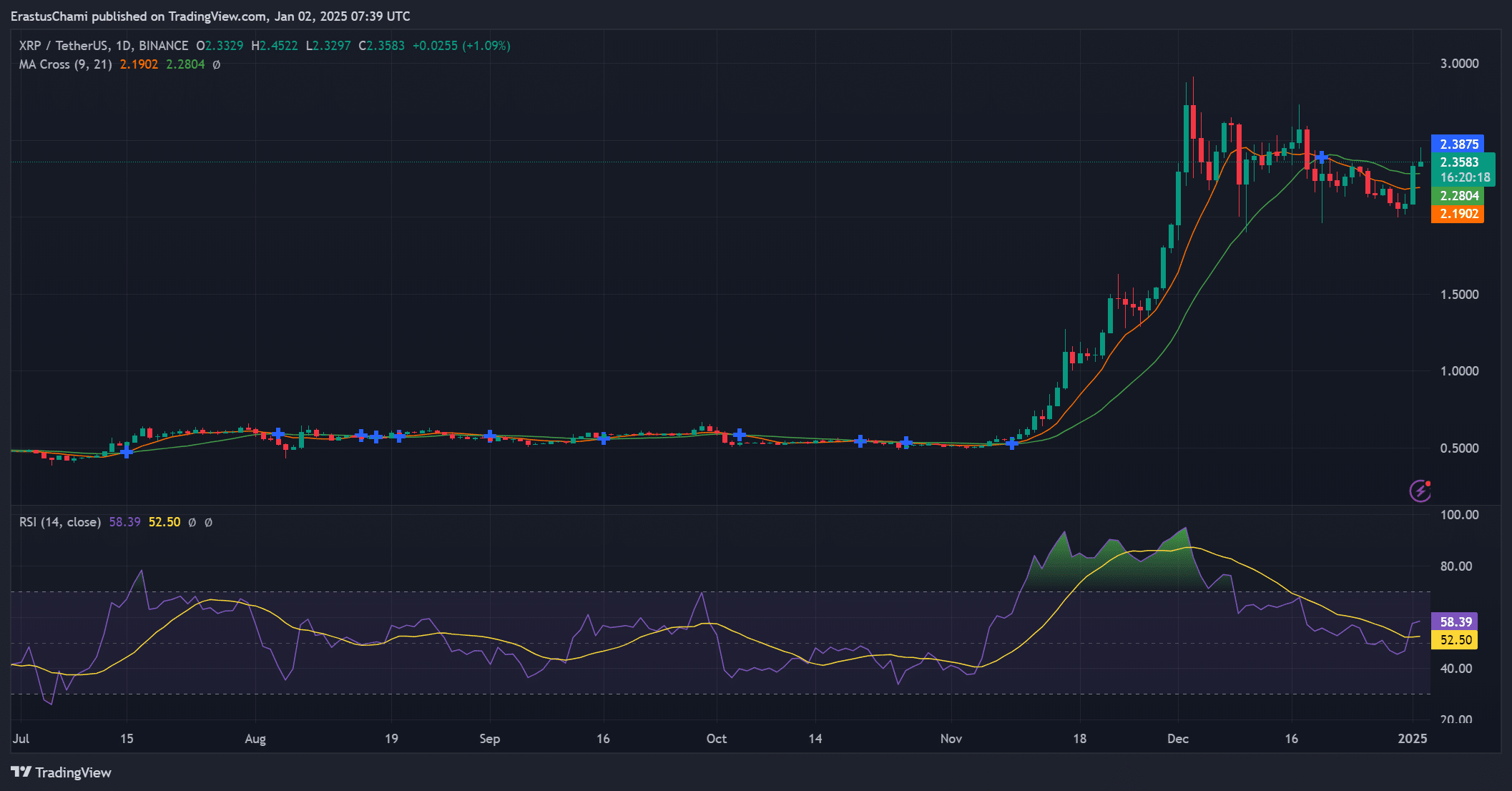Click the 15 date label after Jul
This screenshot has height=791, width=1512.
[127, 739]
